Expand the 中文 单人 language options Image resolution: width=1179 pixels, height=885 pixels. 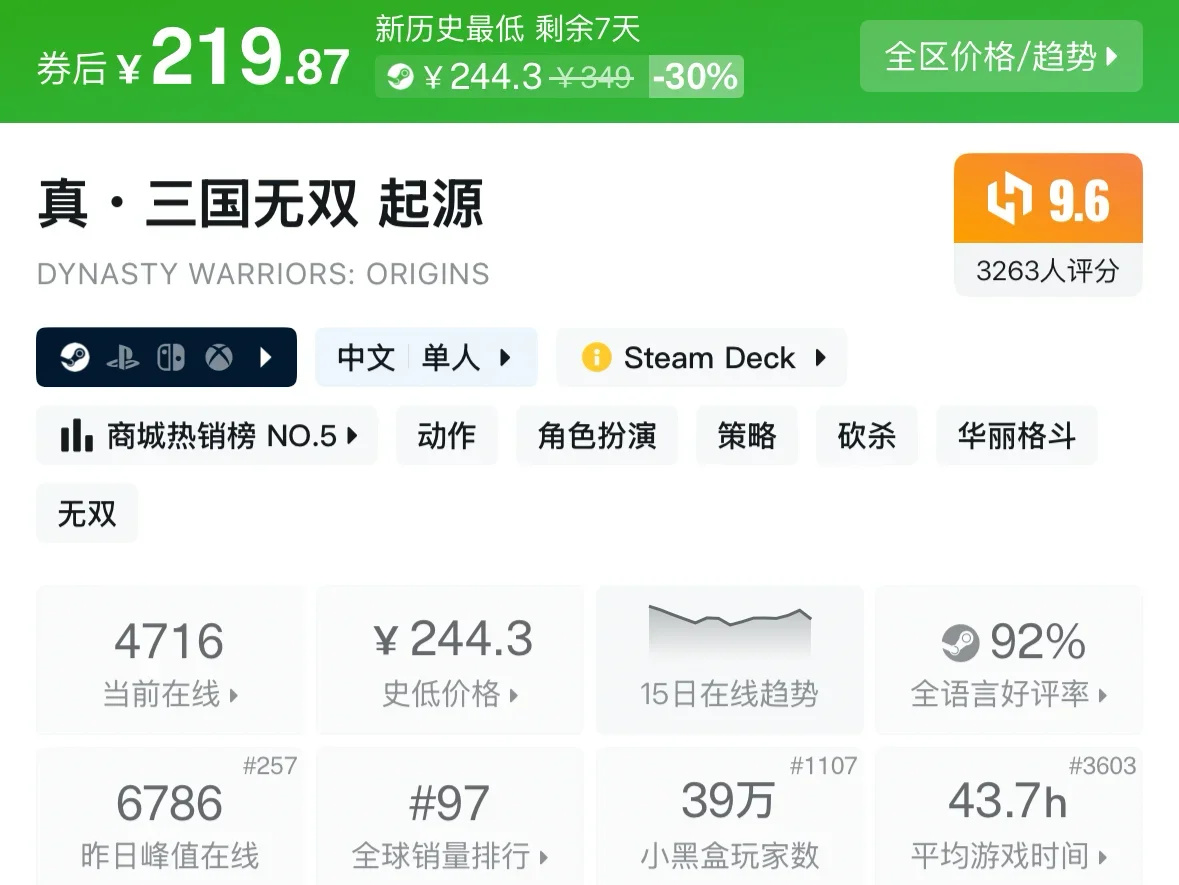[x=426, y=357]
